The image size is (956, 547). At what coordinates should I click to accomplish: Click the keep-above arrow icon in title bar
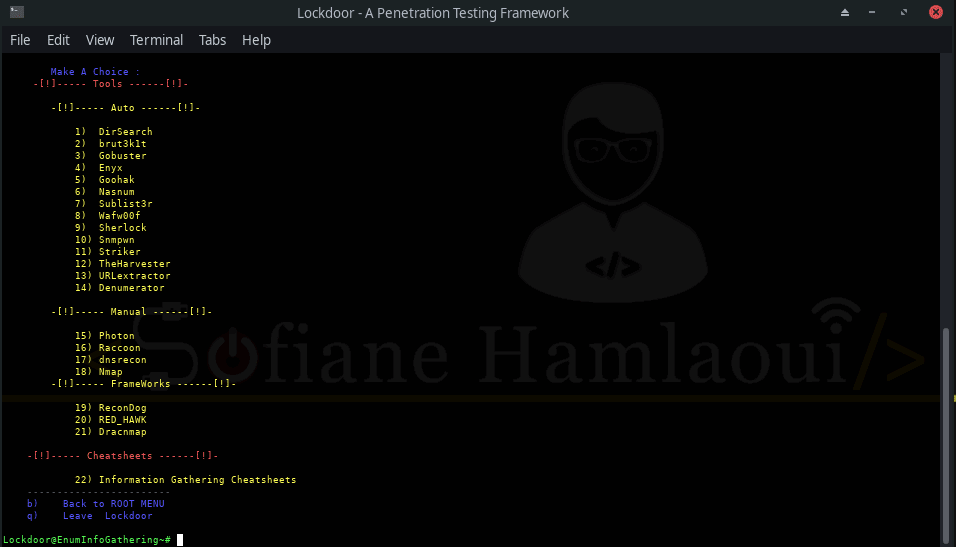pyautogui.click(x=845, y=12)
